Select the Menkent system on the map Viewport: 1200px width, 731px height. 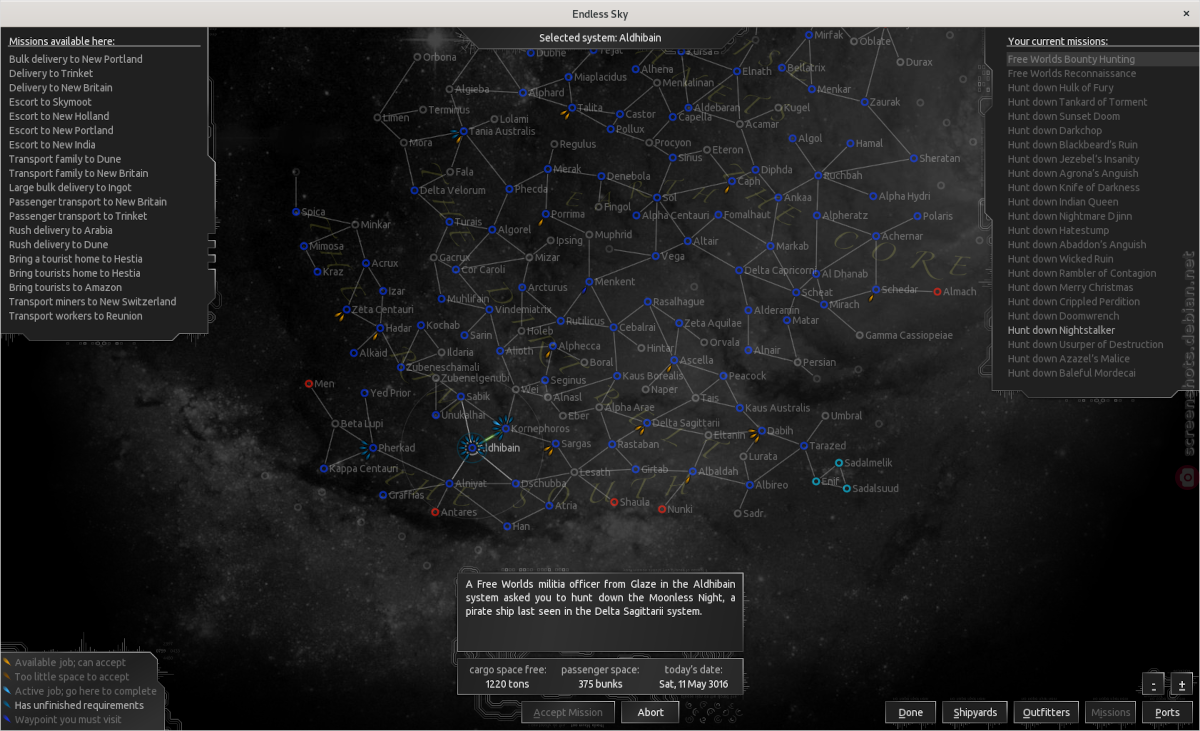pos(589,282)
